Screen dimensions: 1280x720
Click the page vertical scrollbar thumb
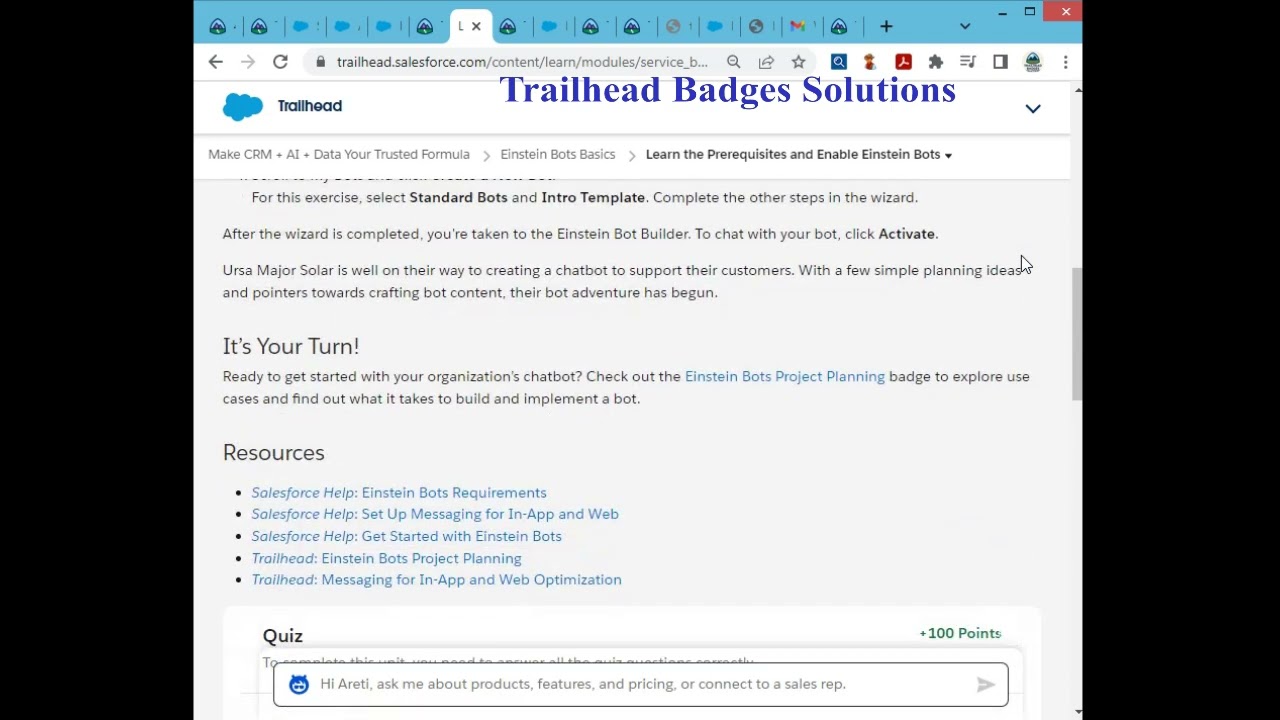(x=1077, y=333)
